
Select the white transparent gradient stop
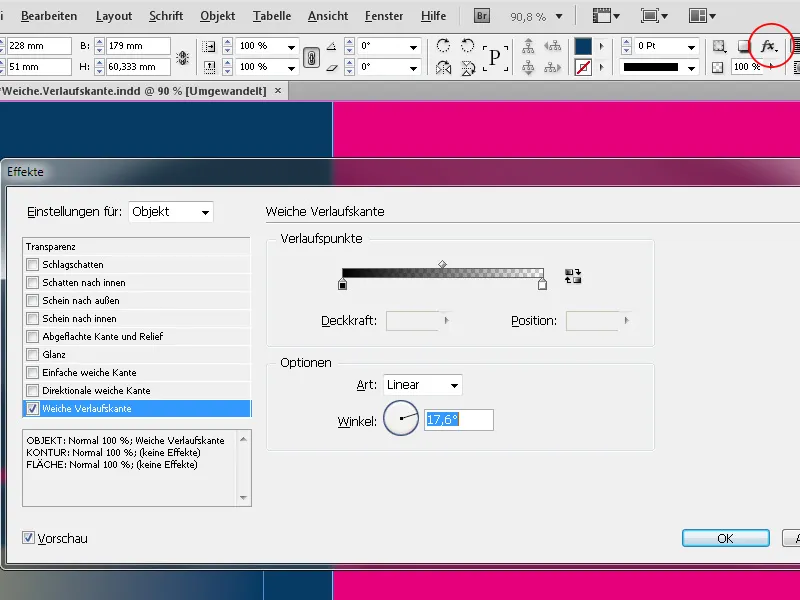(542, 285)
